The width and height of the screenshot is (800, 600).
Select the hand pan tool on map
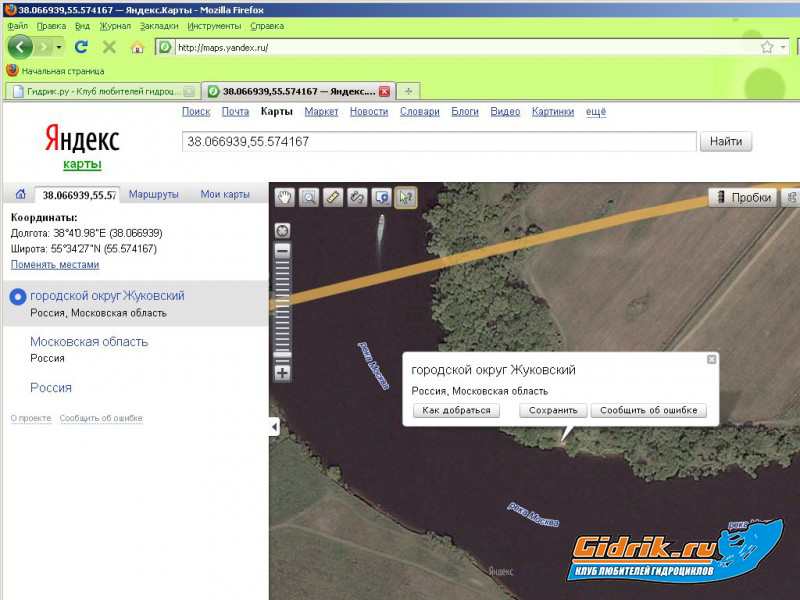coord(285,197)
